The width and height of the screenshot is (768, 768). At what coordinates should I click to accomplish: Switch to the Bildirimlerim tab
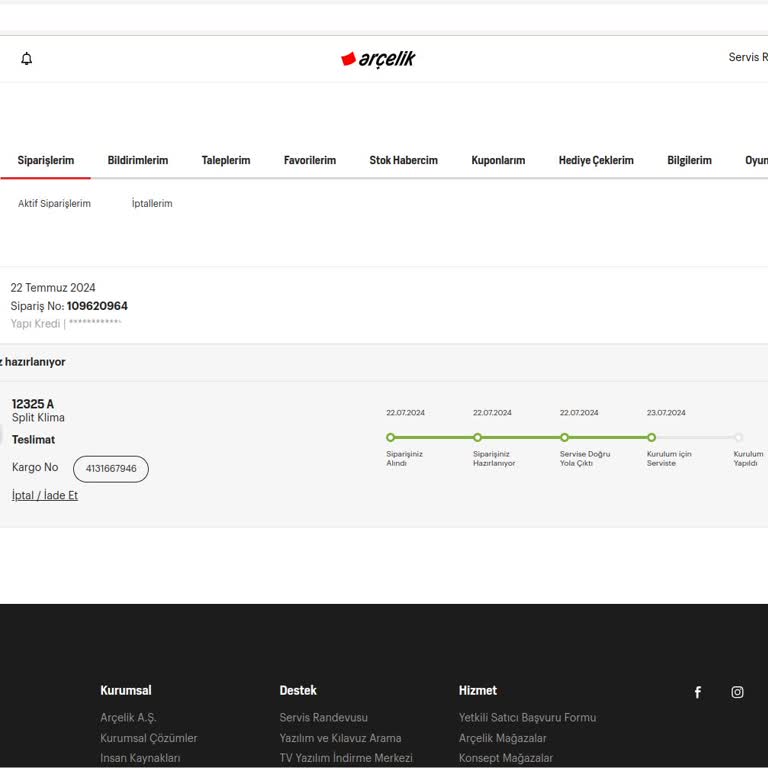[138, 160]
